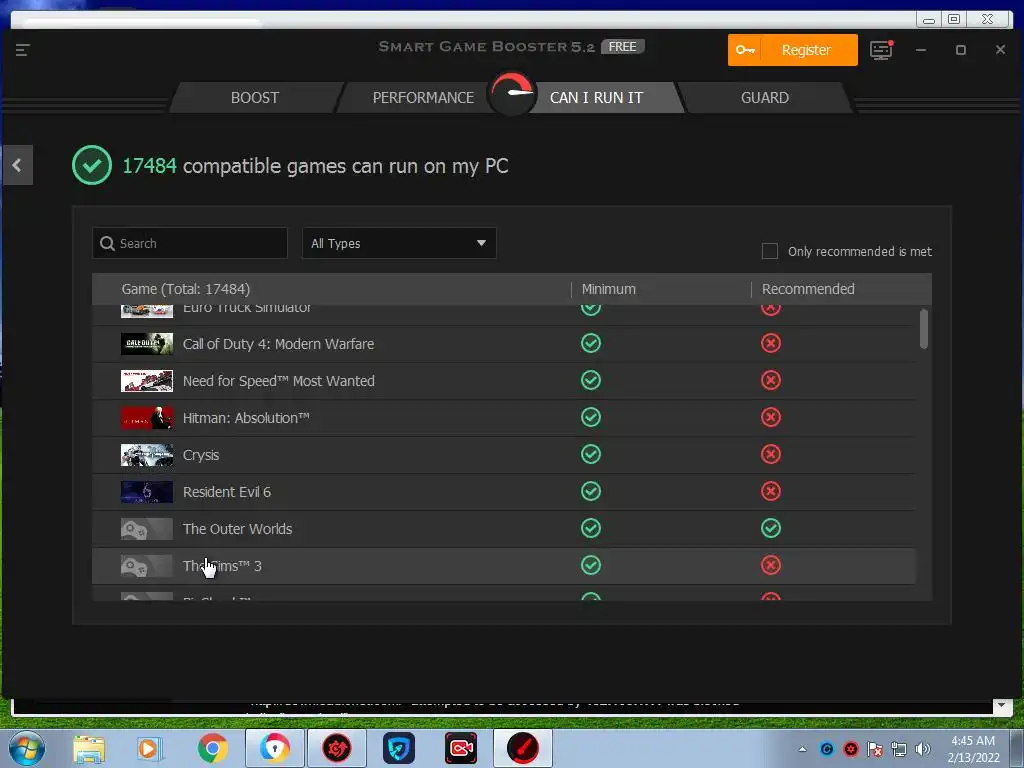Click Need for Speed minimum check icon
The image size is (1024, 768).
coord(591,380)
